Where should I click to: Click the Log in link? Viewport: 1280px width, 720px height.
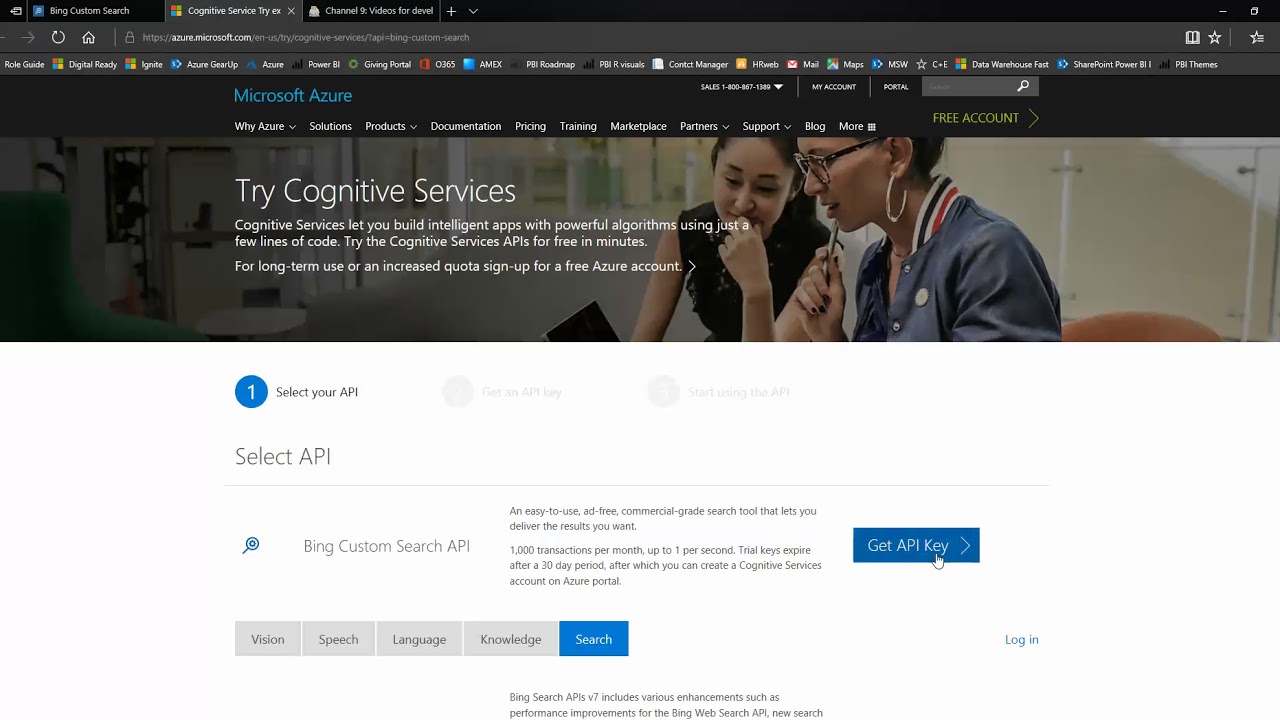pyautogui.click(x=1022, y=640)
